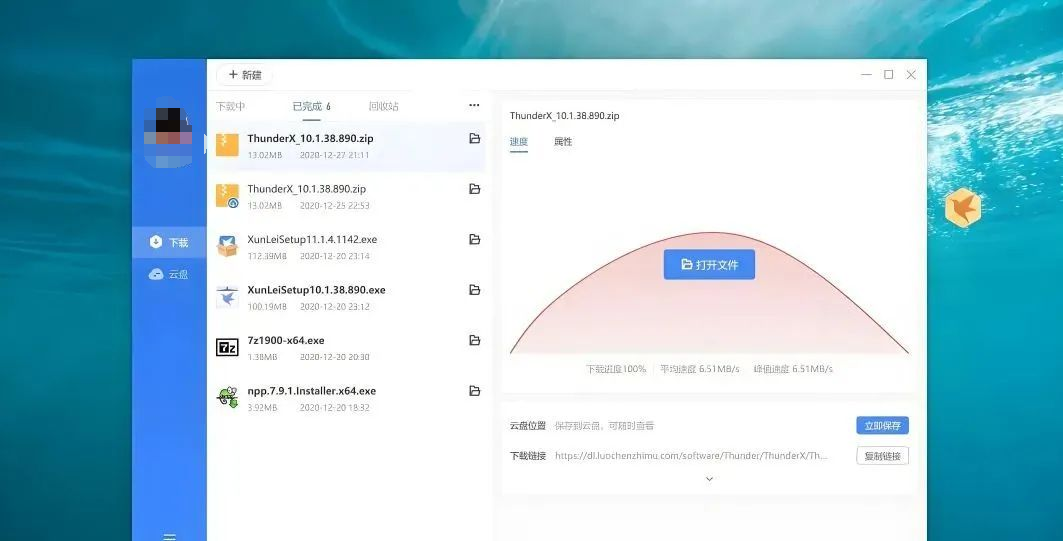Viewport: 1063px width, 541px height.
Task: Open folder for ThunderX zip dated 2020-12-25
Action: [x=475, y=189]
